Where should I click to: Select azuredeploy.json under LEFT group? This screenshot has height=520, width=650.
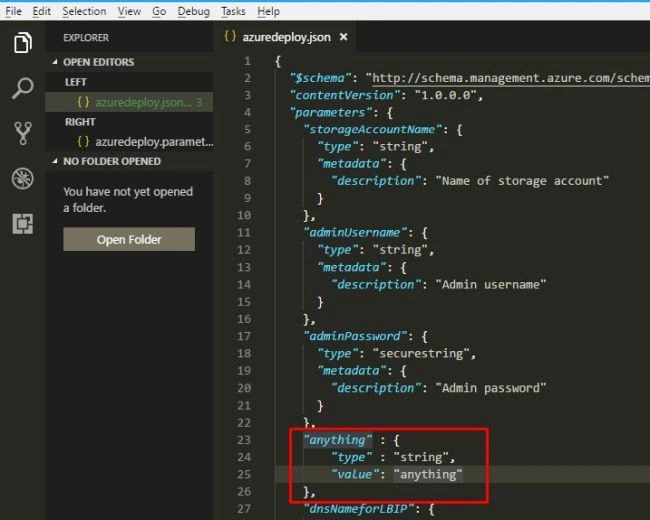129,102
